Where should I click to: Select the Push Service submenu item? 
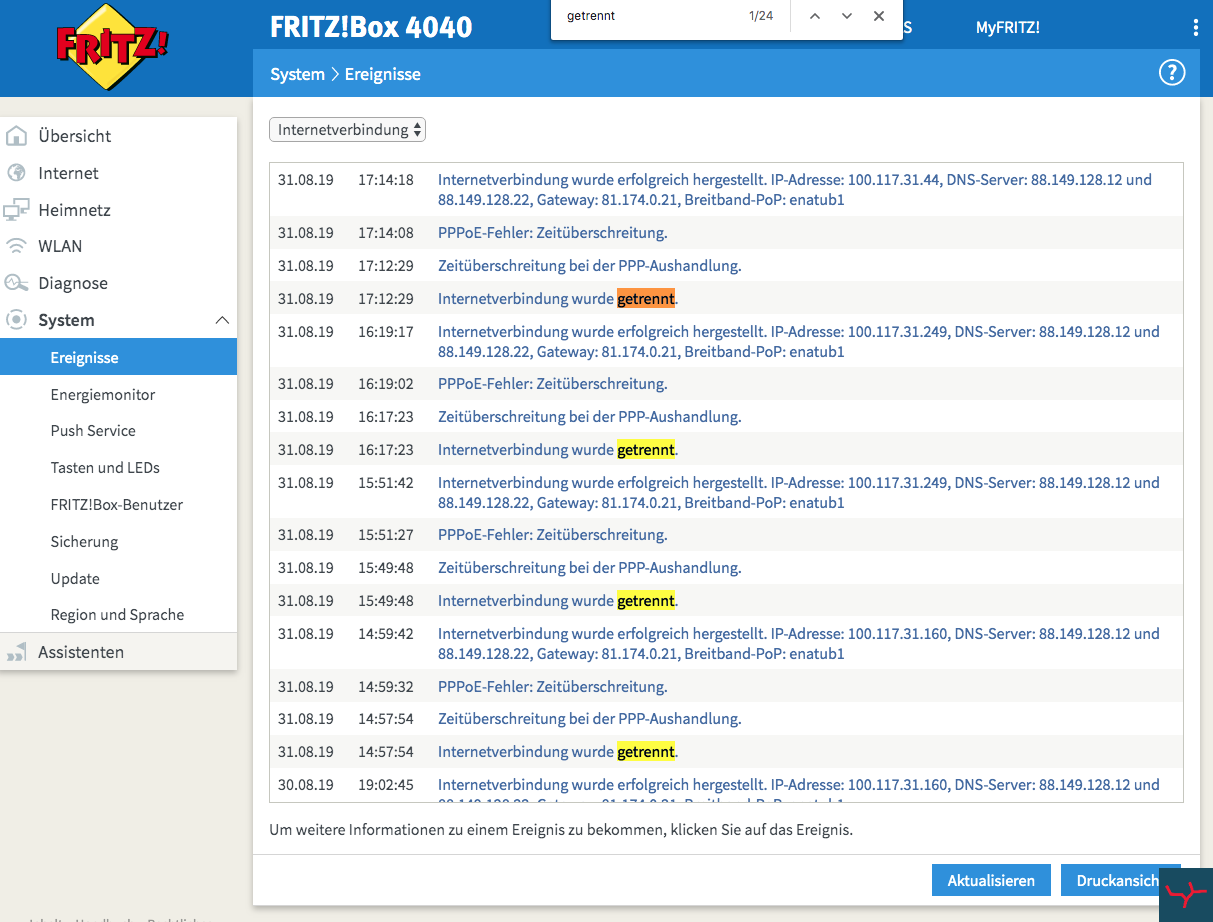tap(93, 431)
